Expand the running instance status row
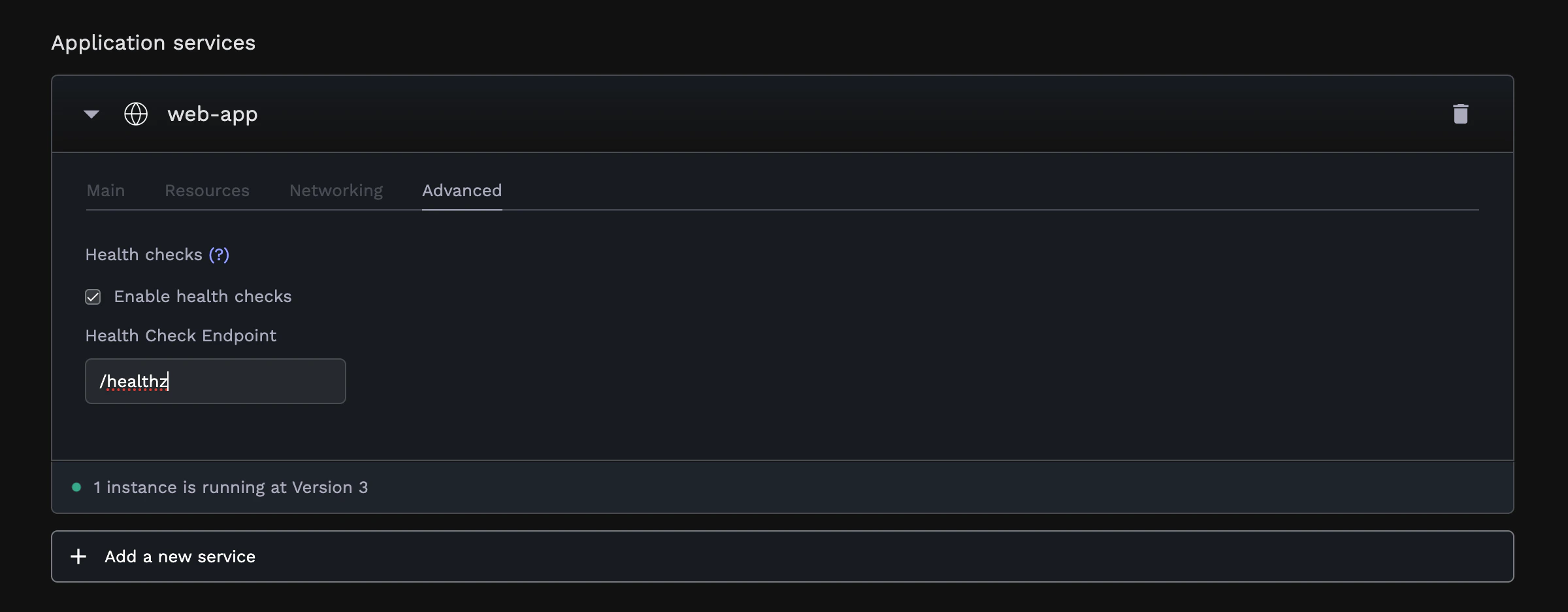 (x=230, y=487)
